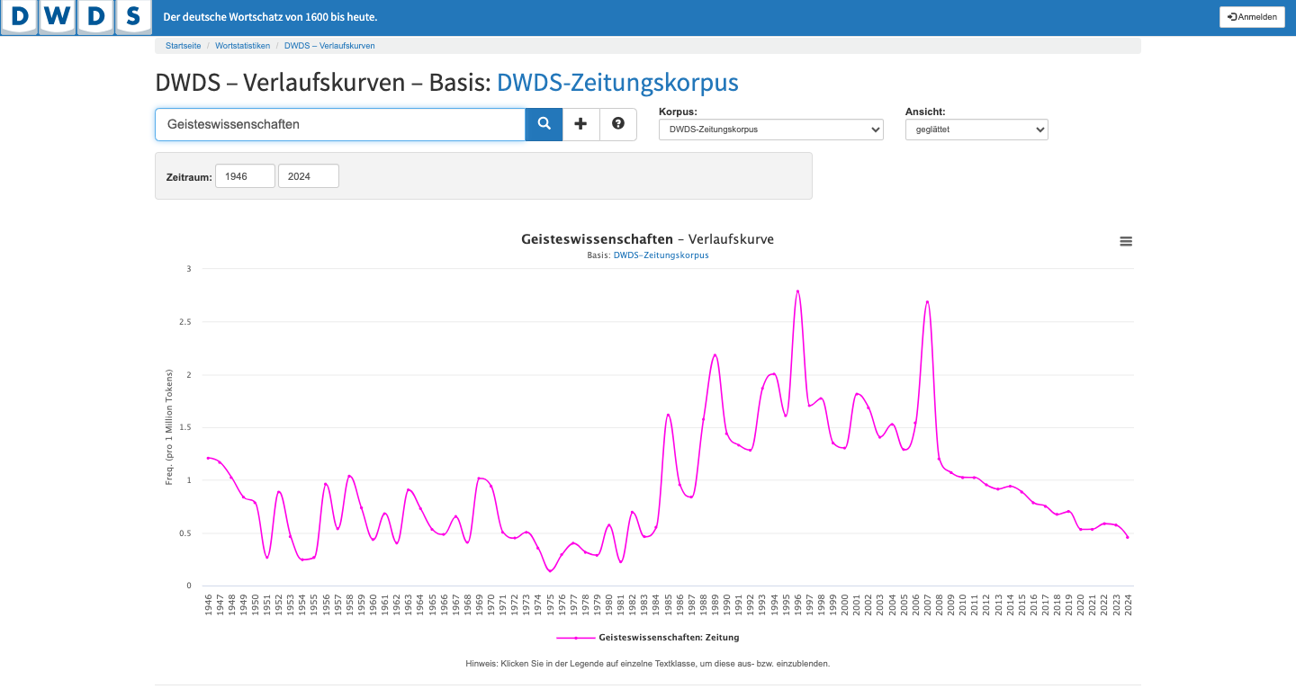Click DWDS – Verlaufskurven breadcrumb
This screenshot has width=1296, height=698.
329,46
